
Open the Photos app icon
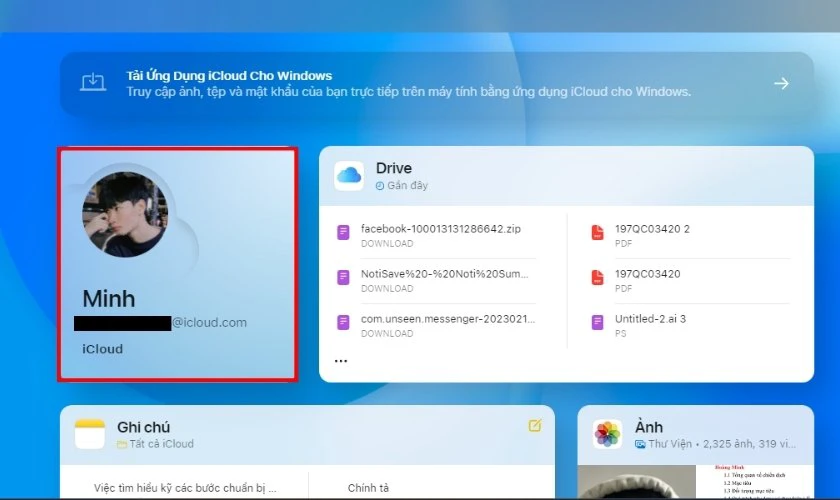pyautogui.click(x=608, y=434)
